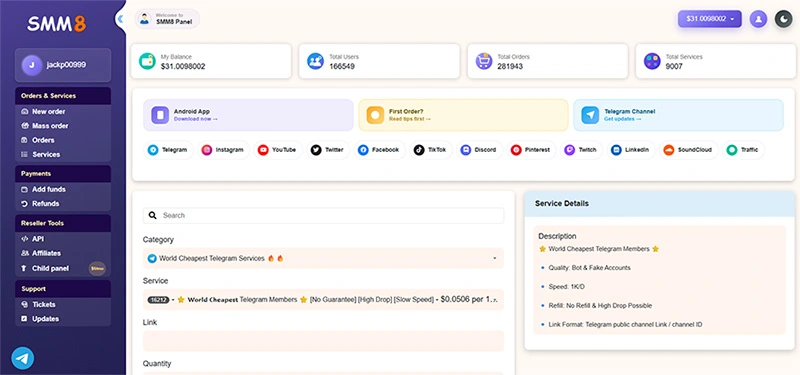The height and width of the screenshot is (375, 800).
Task: Click the floating Telegram chat button
Action: tap(22, 359)
